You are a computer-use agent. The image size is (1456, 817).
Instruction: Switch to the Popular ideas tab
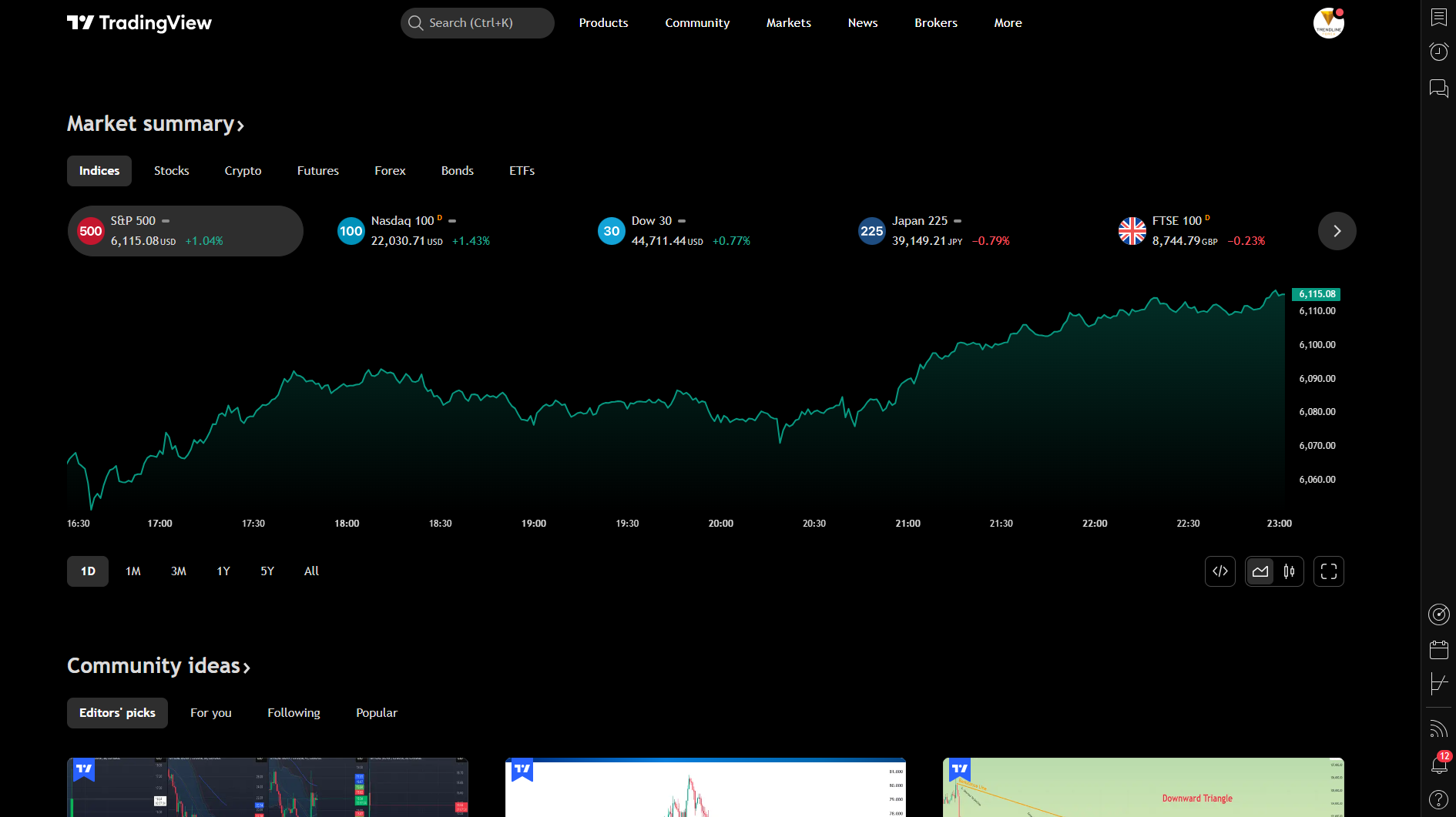tap(377, 713)
